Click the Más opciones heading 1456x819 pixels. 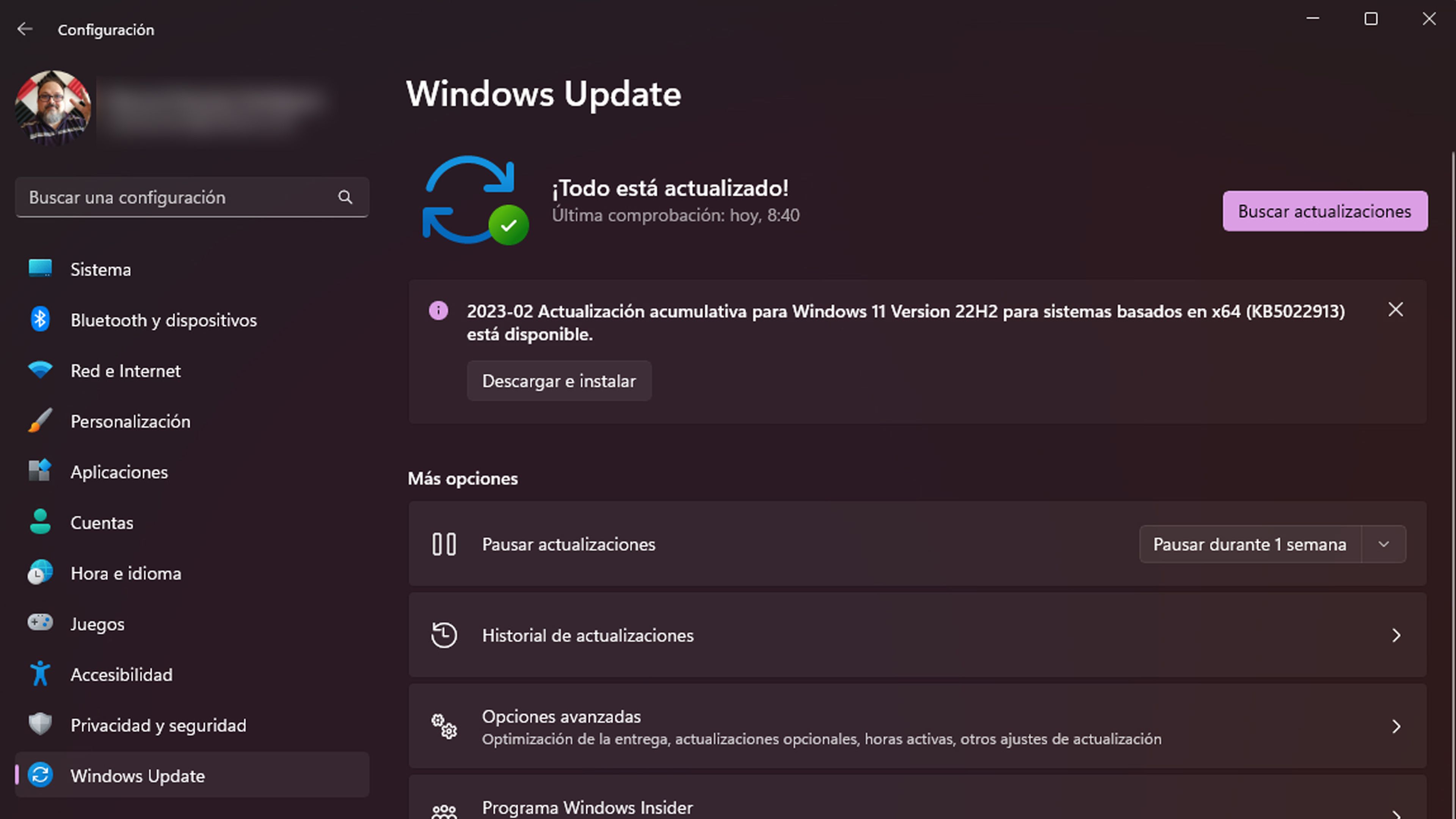[463, 479]
